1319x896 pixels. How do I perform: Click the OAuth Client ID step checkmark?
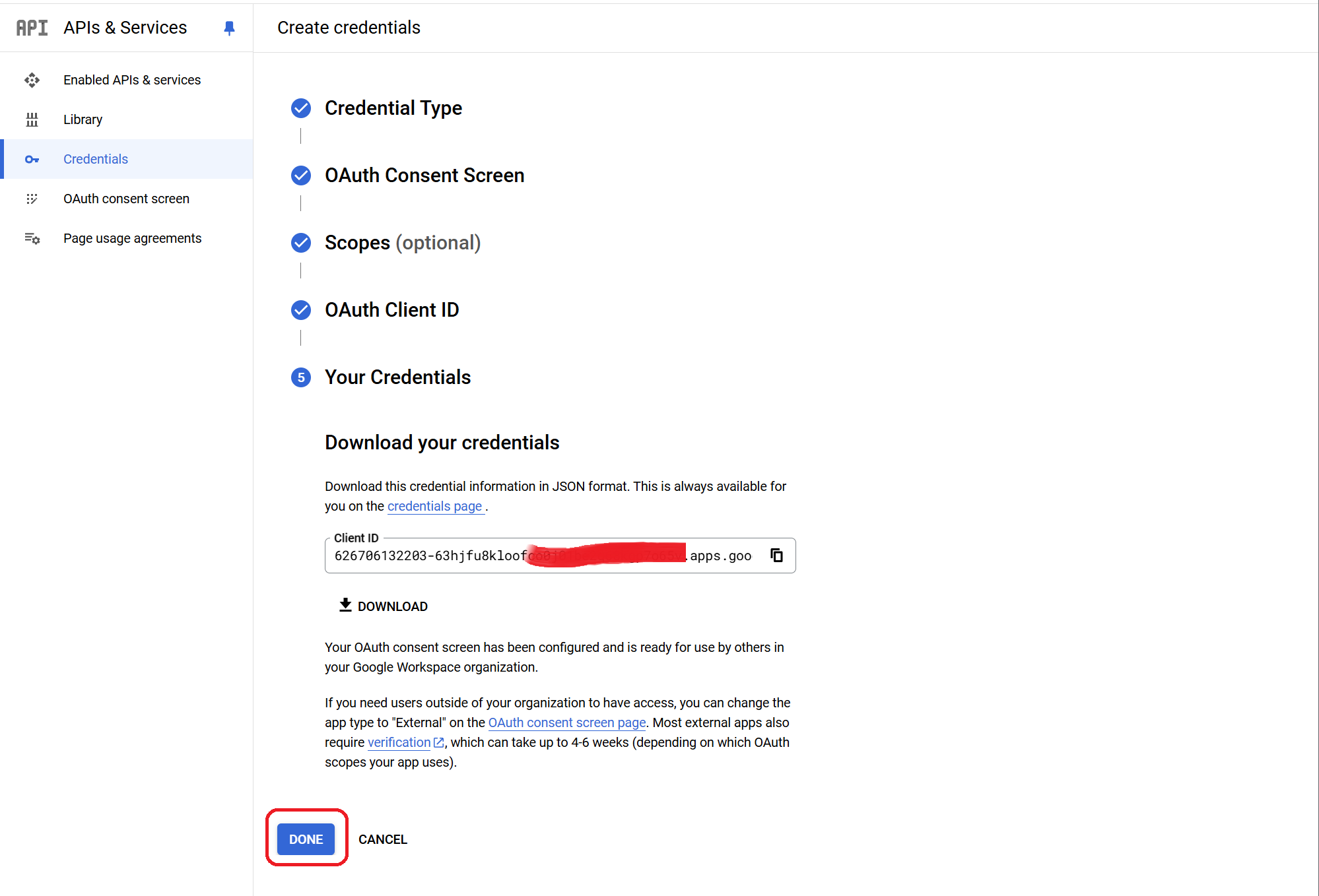(x=301, y=310)
